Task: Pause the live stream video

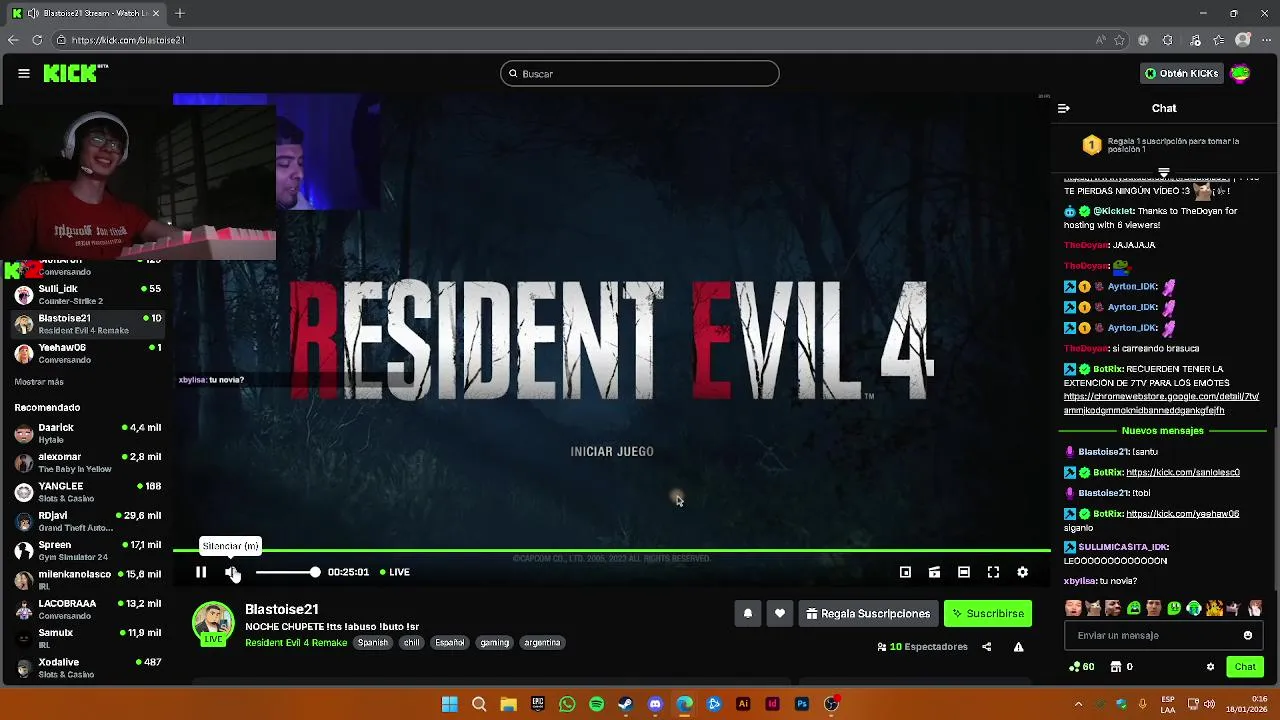Action: point(200,572)
